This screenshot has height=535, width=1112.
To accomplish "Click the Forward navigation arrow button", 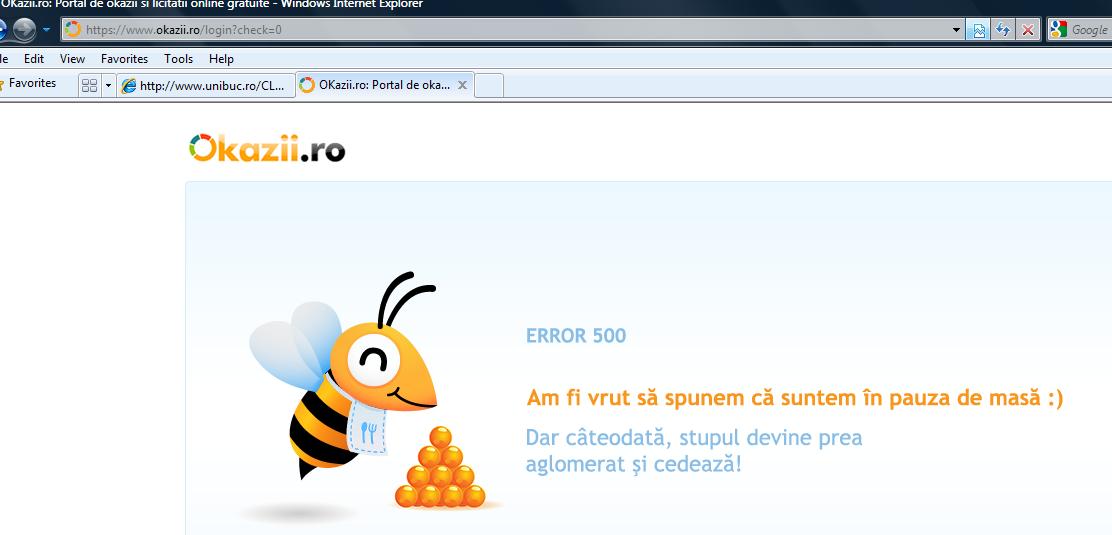I will [24, 30].
